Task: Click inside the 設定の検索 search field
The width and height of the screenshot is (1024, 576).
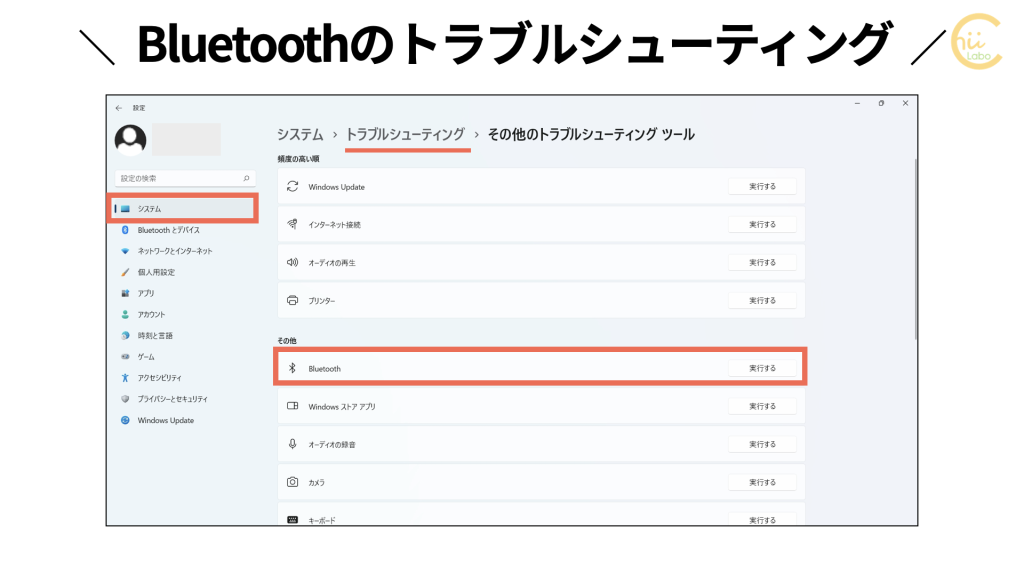Action: point(185,178)
